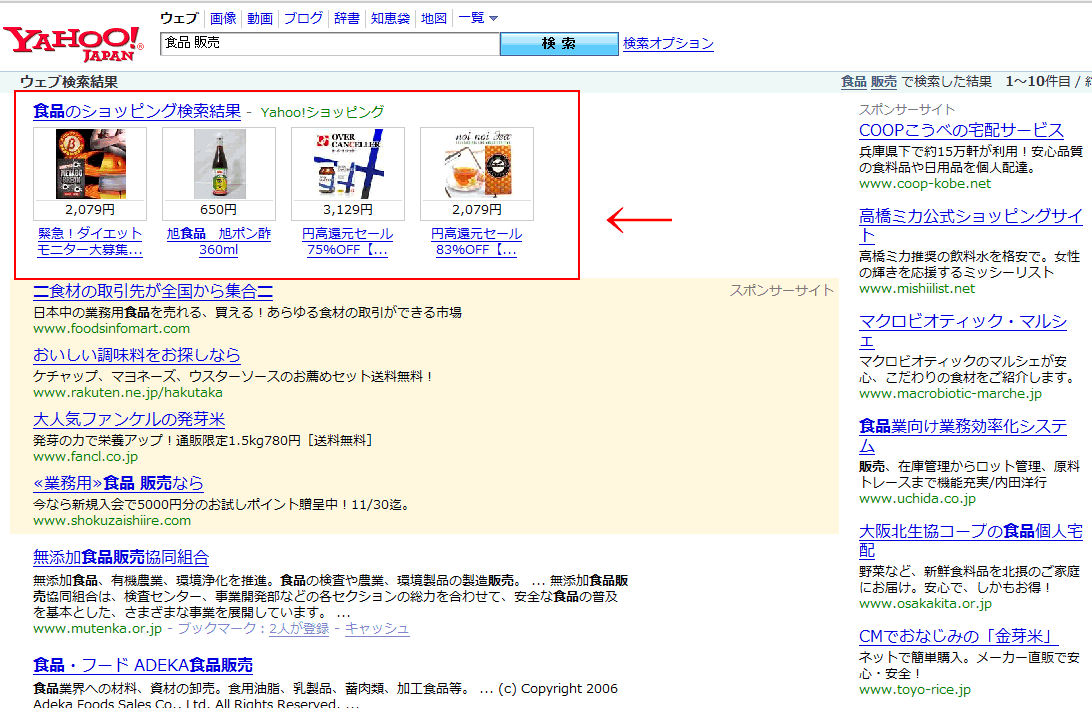Click the www.macrobiotic-marche.jp URL
Screen dimensions: 1092x708
point(950,394)
